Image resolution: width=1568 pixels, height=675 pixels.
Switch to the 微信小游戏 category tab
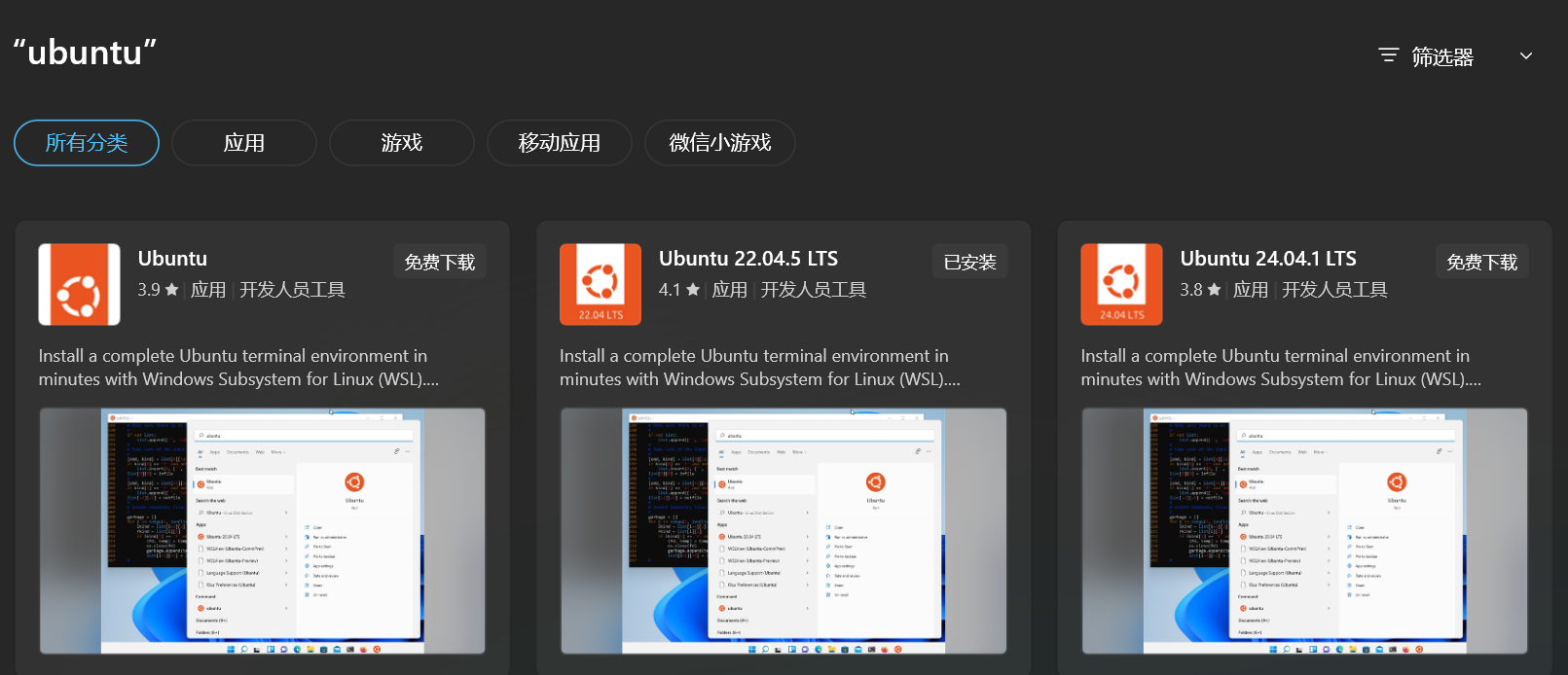[720, 143]
